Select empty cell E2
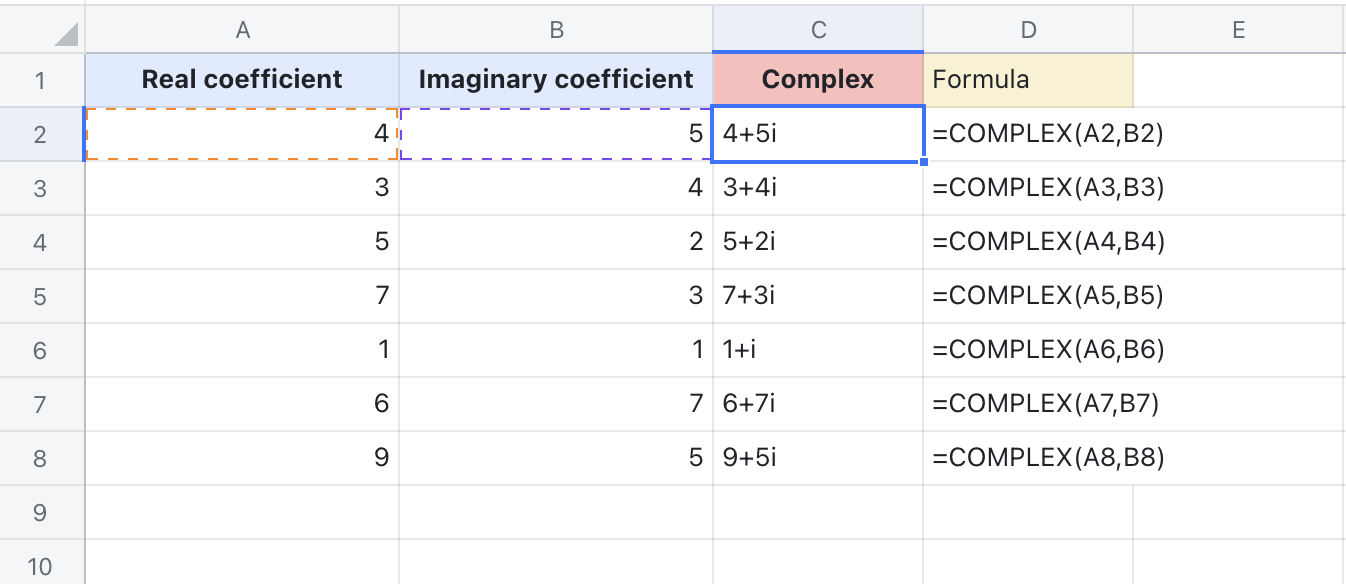 point(1238,132)
